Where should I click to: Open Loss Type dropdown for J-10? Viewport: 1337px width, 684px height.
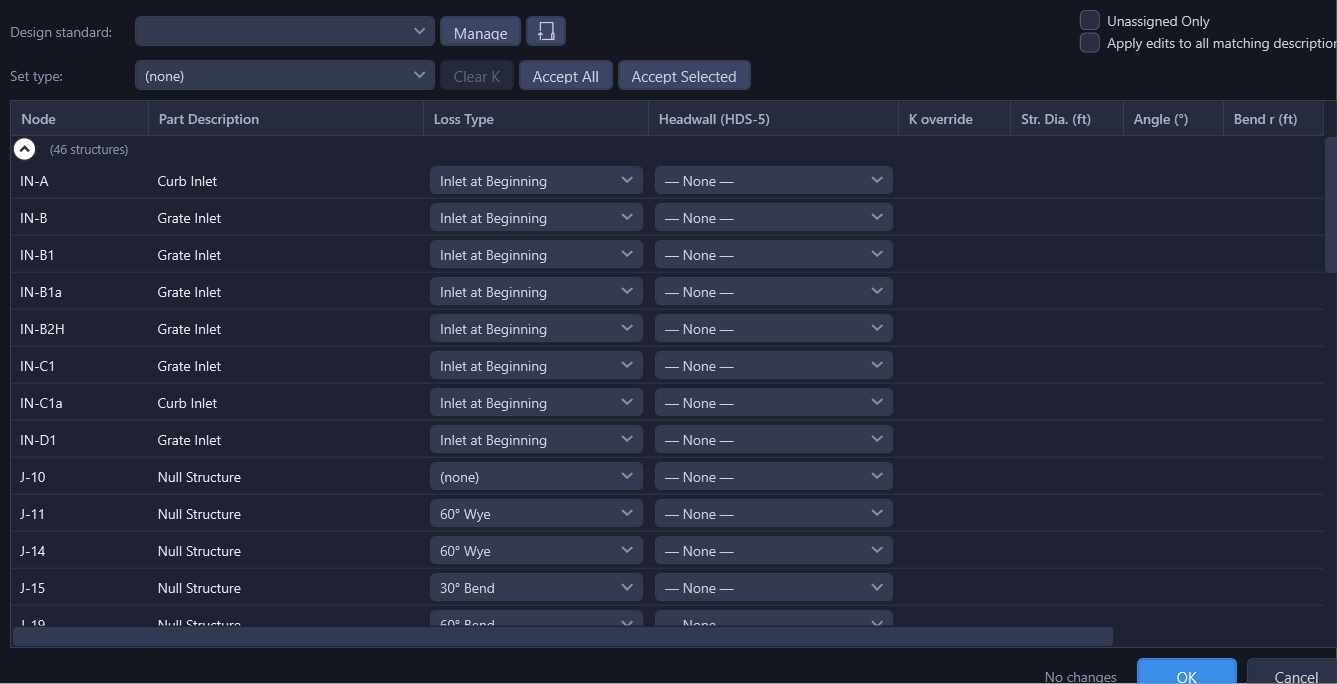[536, 477]
